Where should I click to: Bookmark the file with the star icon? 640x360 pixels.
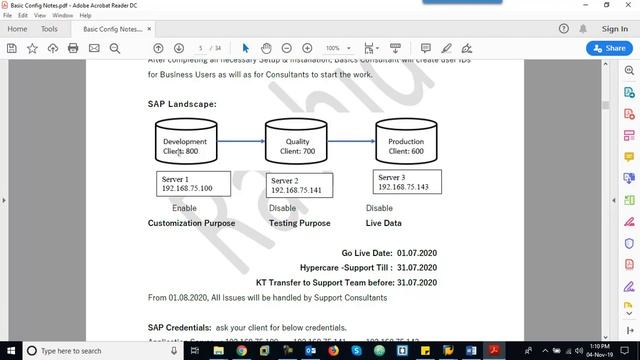[32, 48]
